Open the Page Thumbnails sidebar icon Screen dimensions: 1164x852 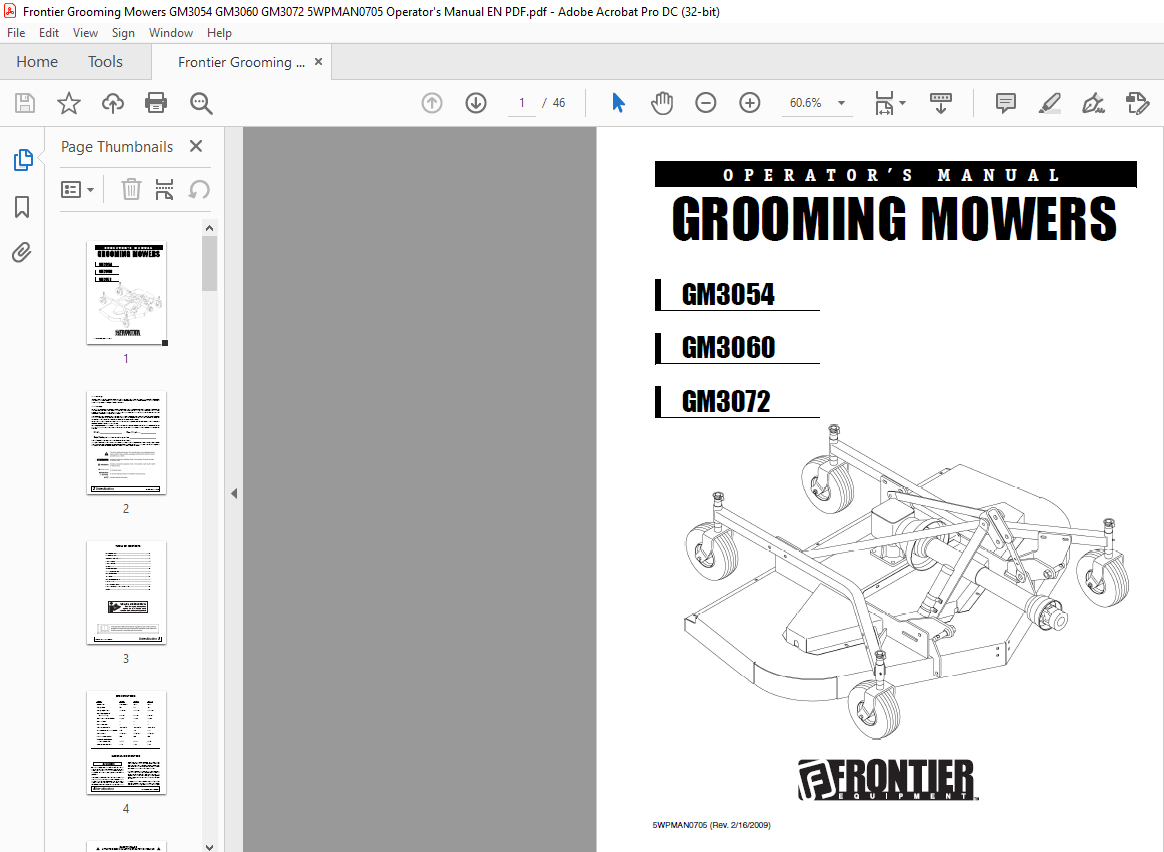(x=22, y=160)
